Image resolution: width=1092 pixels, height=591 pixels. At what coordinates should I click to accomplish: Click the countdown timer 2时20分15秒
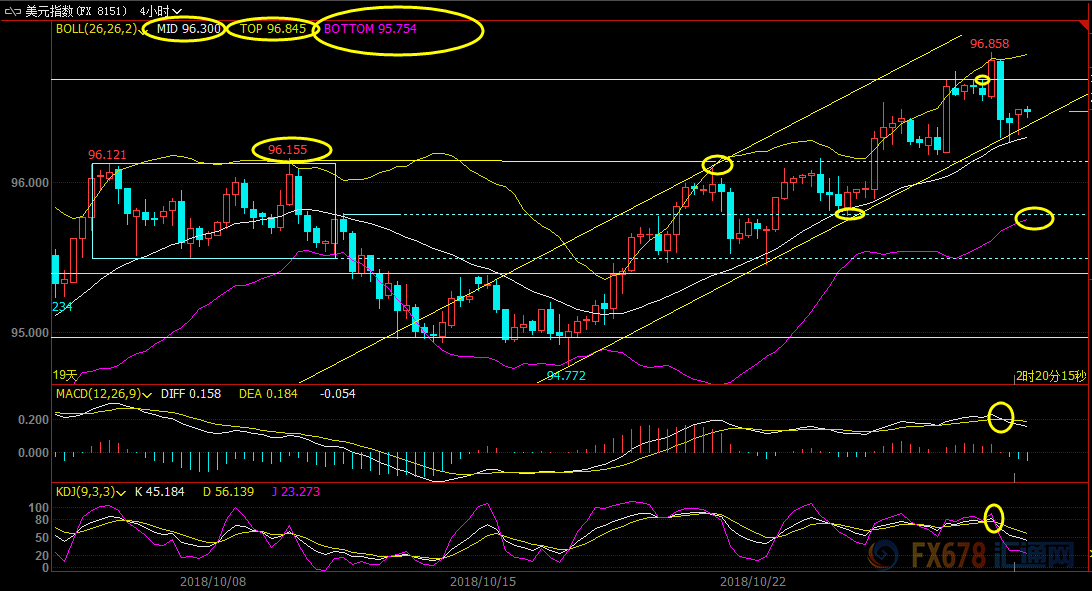[x=1050, y=375]
